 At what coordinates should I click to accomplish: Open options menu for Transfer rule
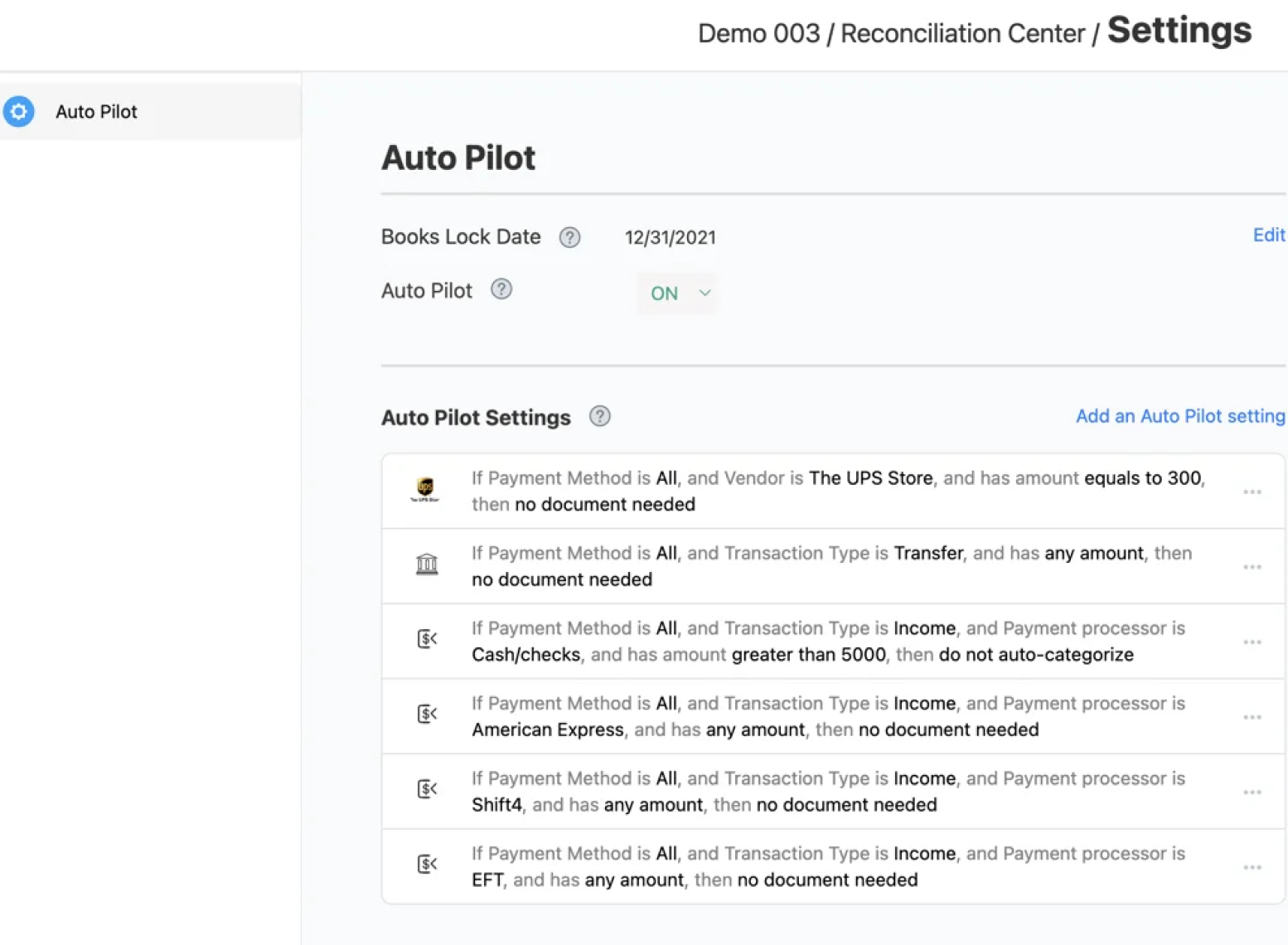[1252, 567]
